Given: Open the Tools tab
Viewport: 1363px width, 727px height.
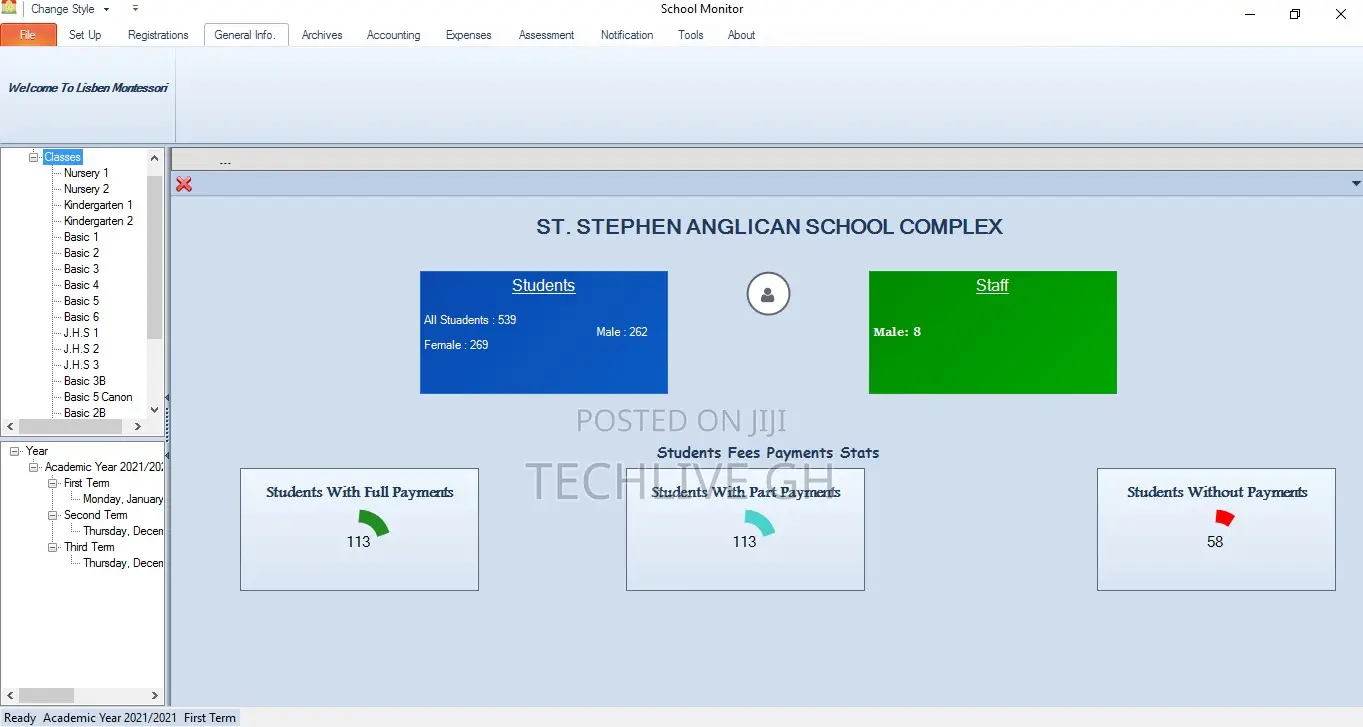Looking at the screenshot, I should (691, 35).
